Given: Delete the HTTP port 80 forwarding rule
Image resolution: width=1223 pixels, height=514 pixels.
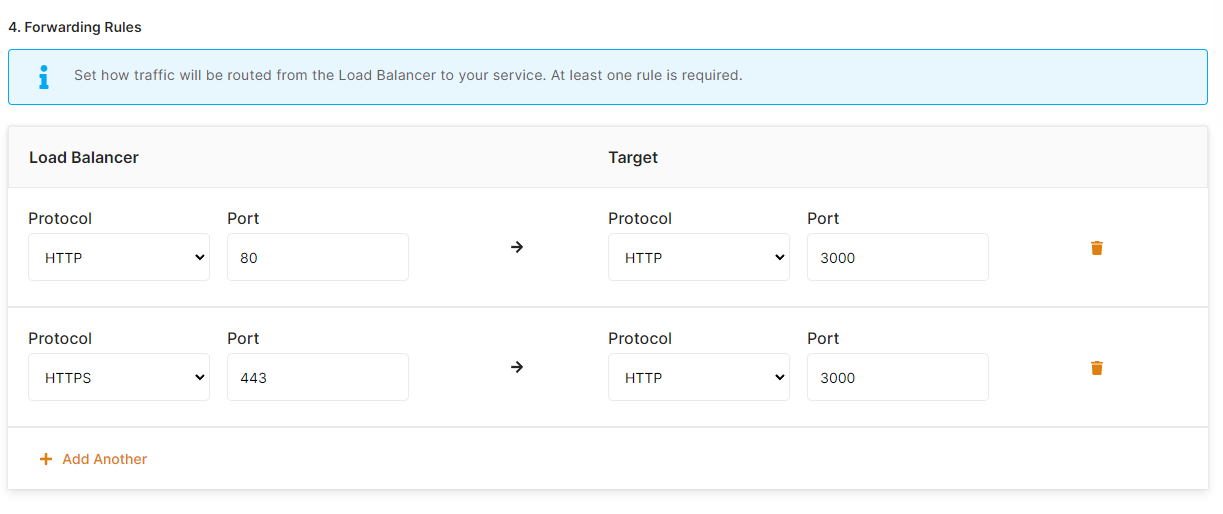Looking at the screenshot, I should 1096,248.
